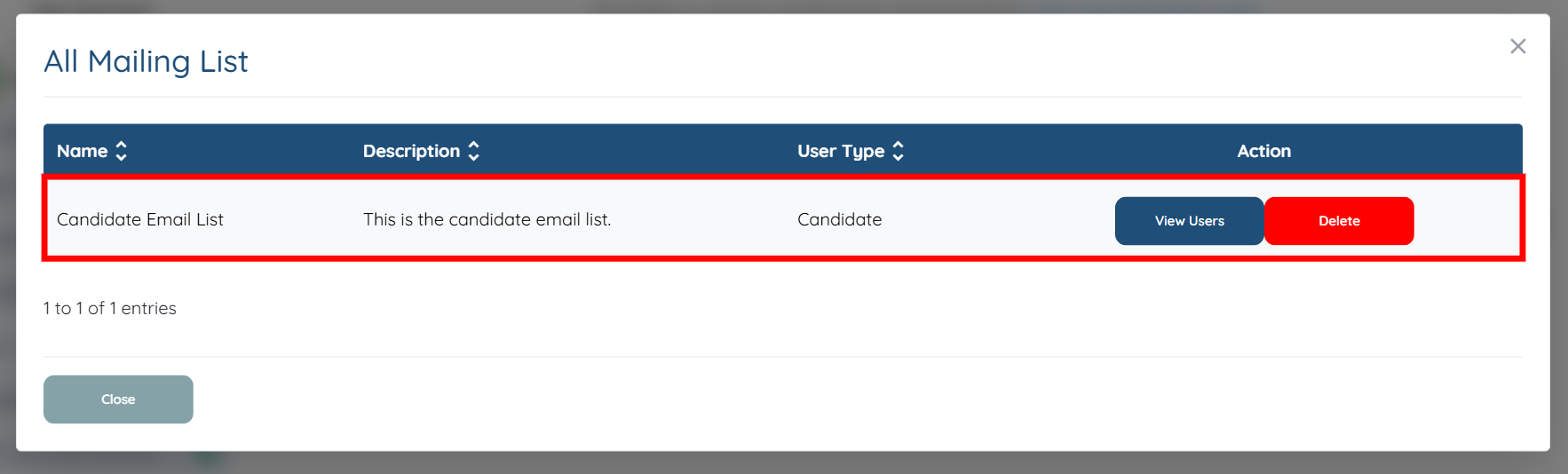Screen dimensions: 1568x474
Task: Click the Action column header
Action: [x=1263, y=151]
